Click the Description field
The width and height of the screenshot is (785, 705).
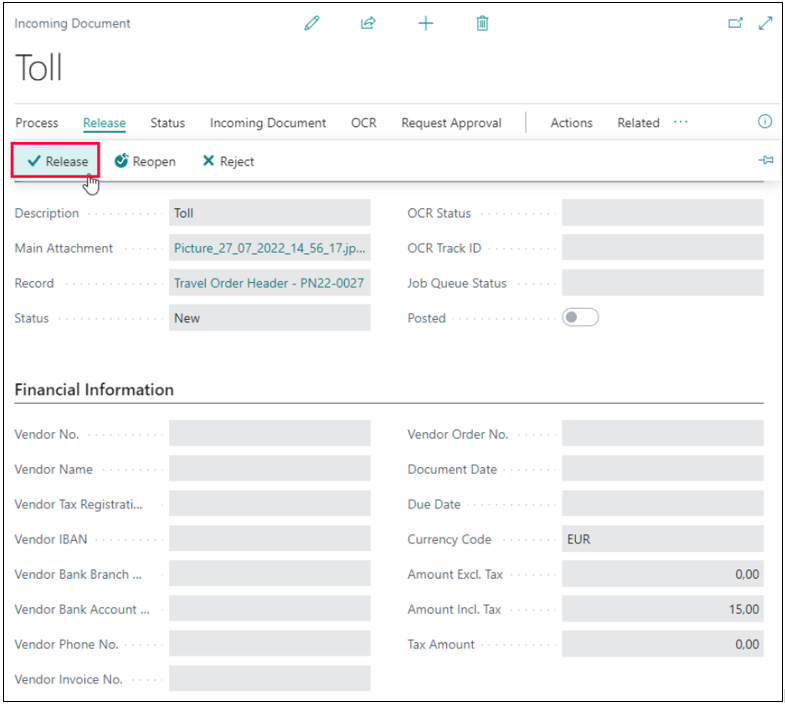click(x=269, y=213)
